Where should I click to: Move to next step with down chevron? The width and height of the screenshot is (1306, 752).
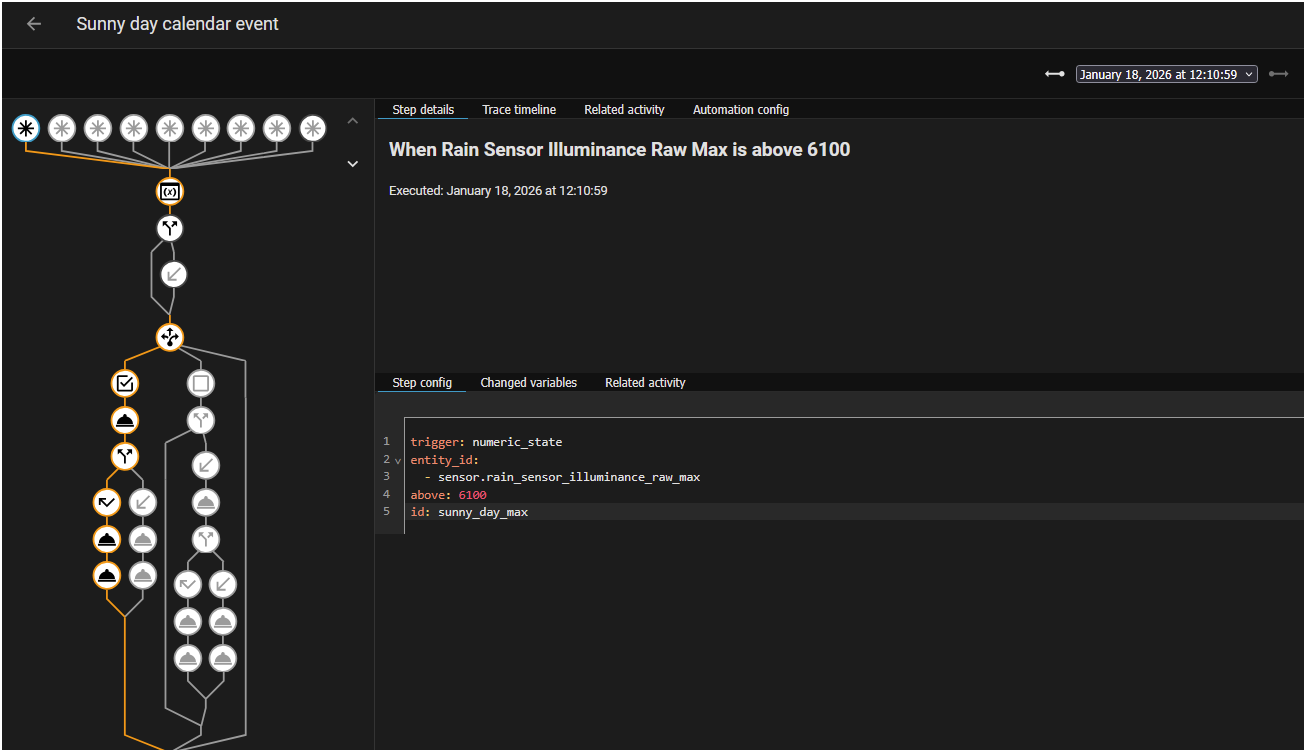(352, 163)
